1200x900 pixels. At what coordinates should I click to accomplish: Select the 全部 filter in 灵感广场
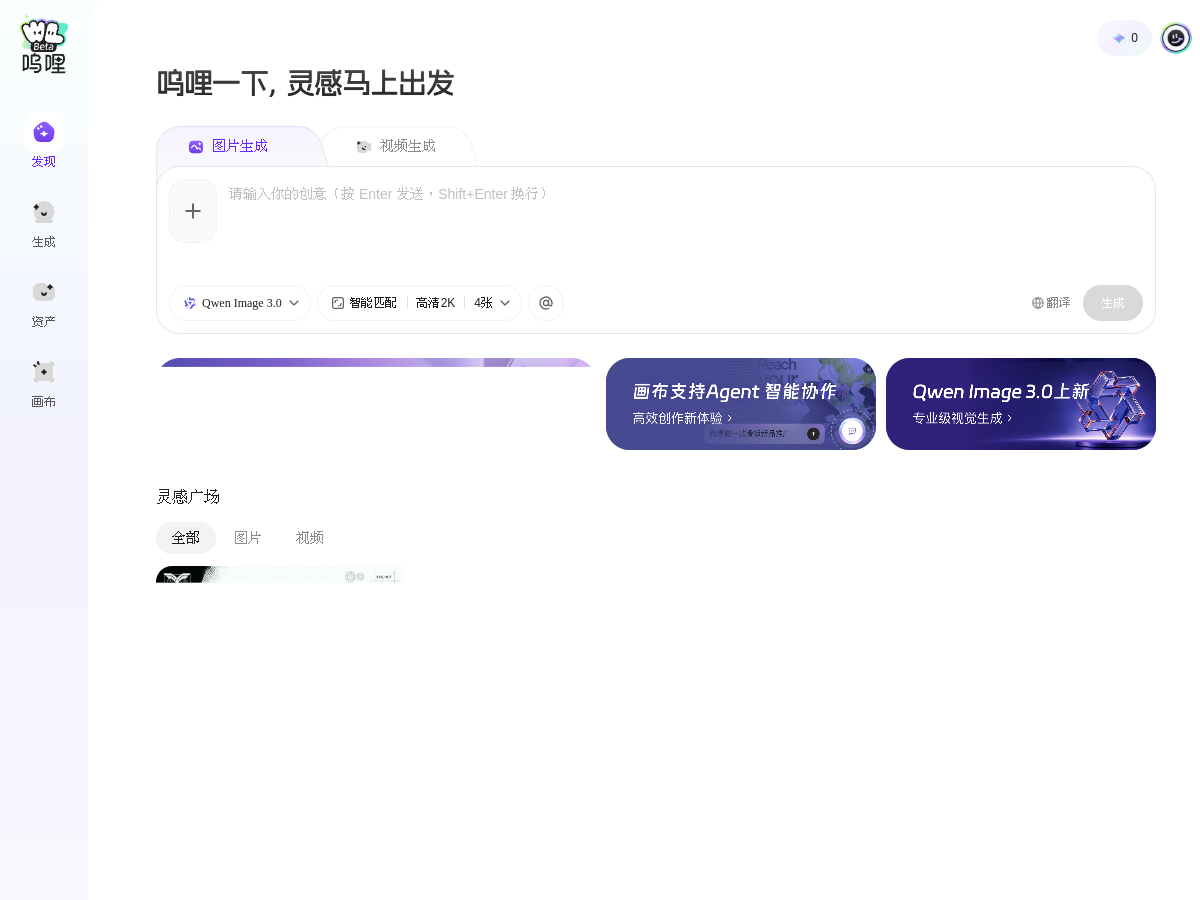(x=186, y=538)
